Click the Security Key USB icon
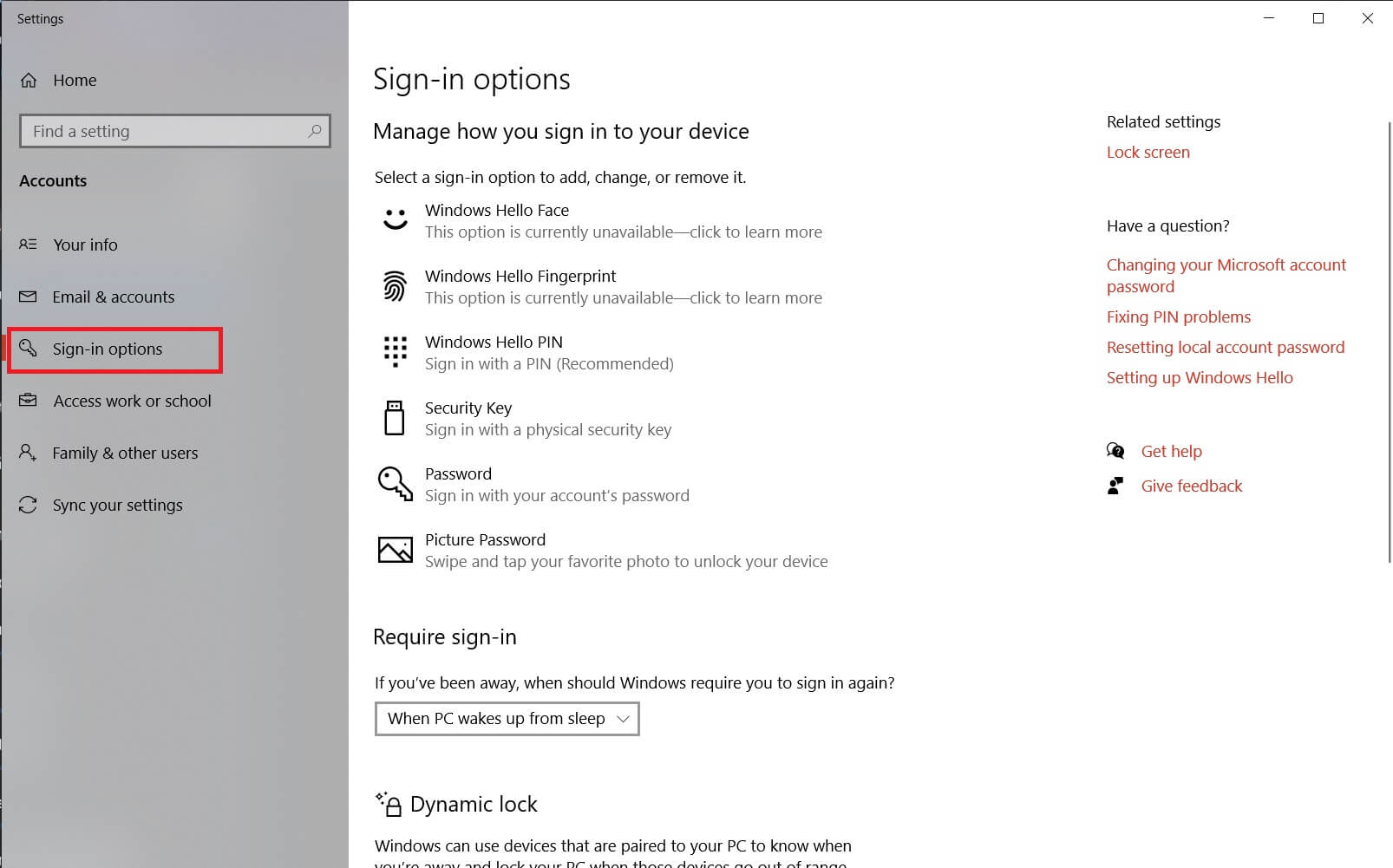Screen dimensions: 1393x868 [x=395, y=417]
